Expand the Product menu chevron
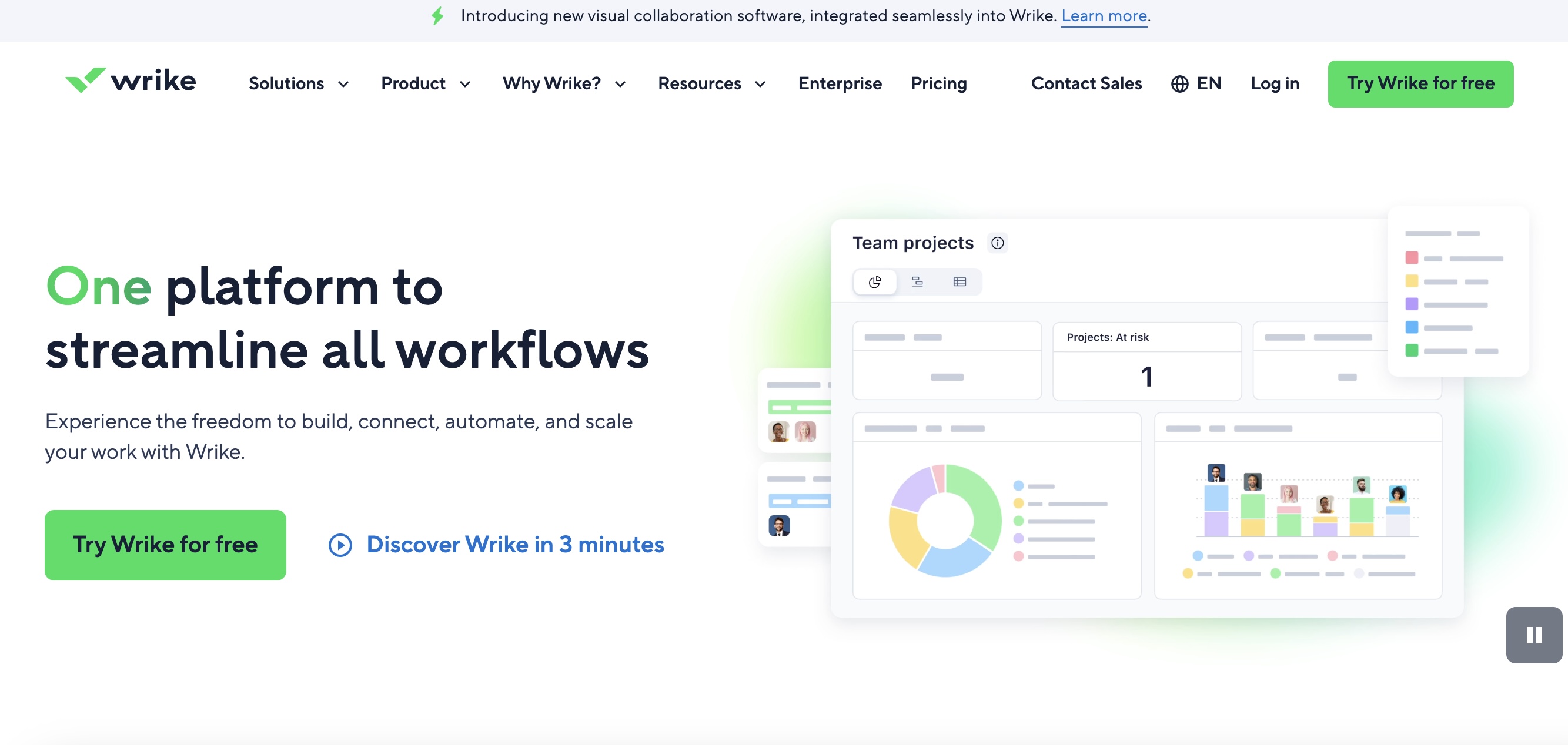Image resolution: width=1568 pixels, height=745 pixels. (465, 85)
